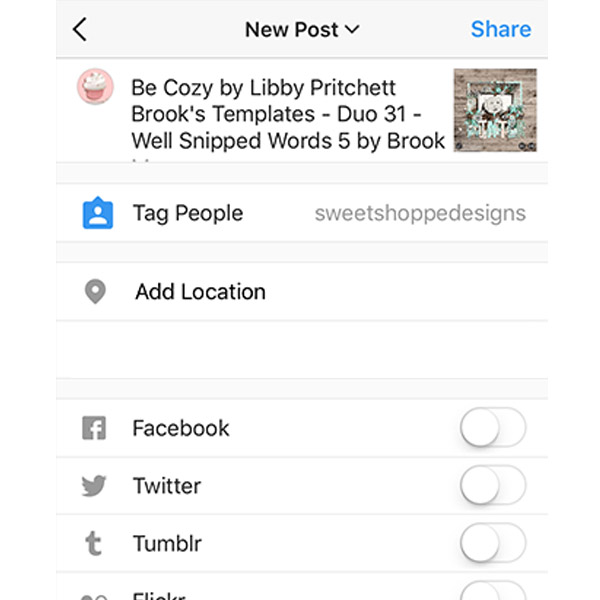Open the New Post title menu
This screenshot has height=600, width=600.
(x=302, y=29)
